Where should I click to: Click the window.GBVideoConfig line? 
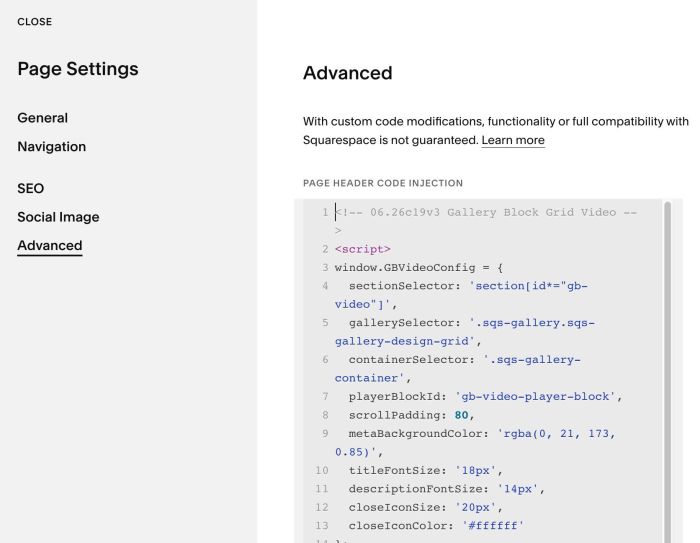[419, 267]
